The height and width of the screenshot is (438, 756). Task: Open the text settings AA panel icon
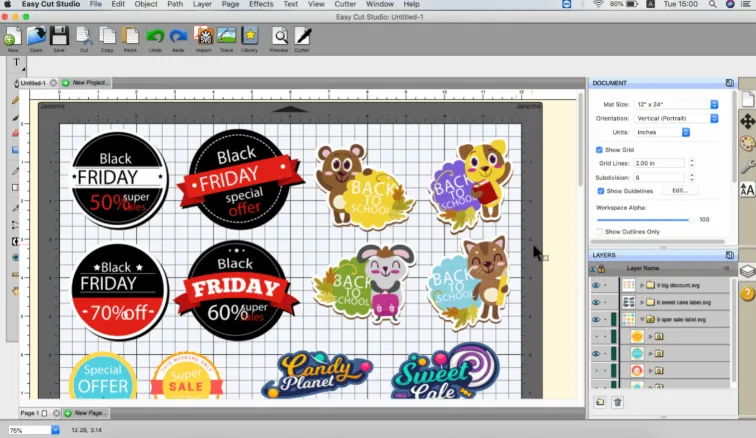coord(747,190)
